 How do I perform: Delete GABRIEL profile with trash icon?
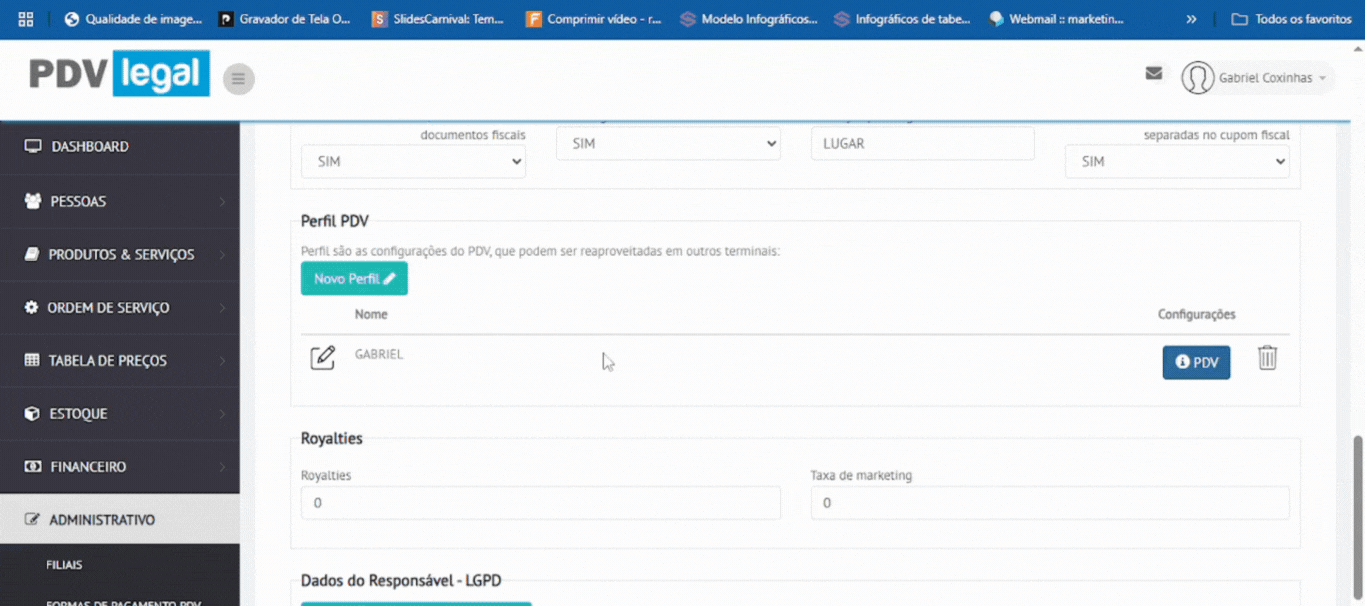point(1267,357)
